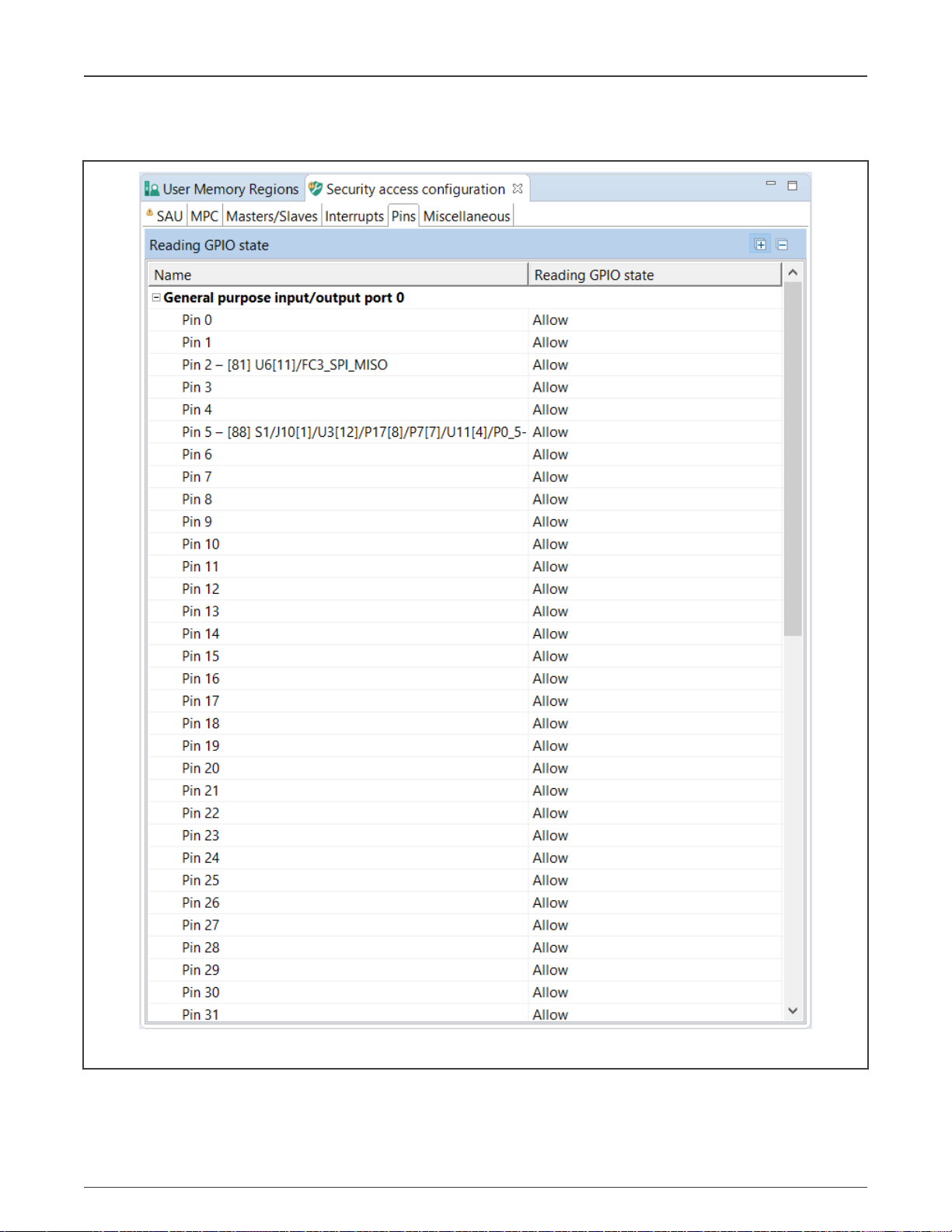Open Allow value dropdown for Pin 0
952x1232 pixels.
(655, 320)
